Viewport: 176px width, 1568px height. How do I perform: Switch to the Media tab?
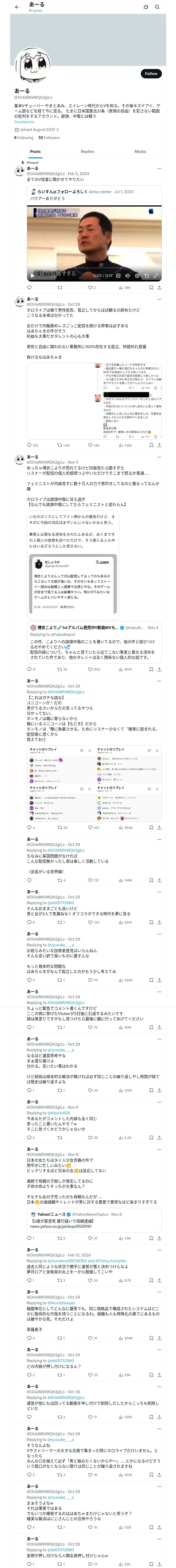(x=140, y=152)
